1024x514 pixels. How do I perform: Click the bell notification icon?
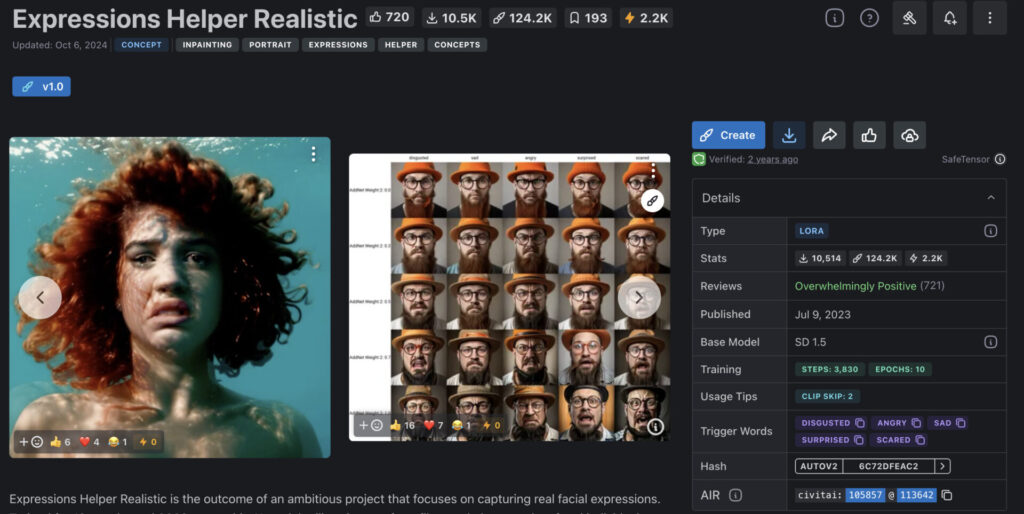(x=949, y=18)
